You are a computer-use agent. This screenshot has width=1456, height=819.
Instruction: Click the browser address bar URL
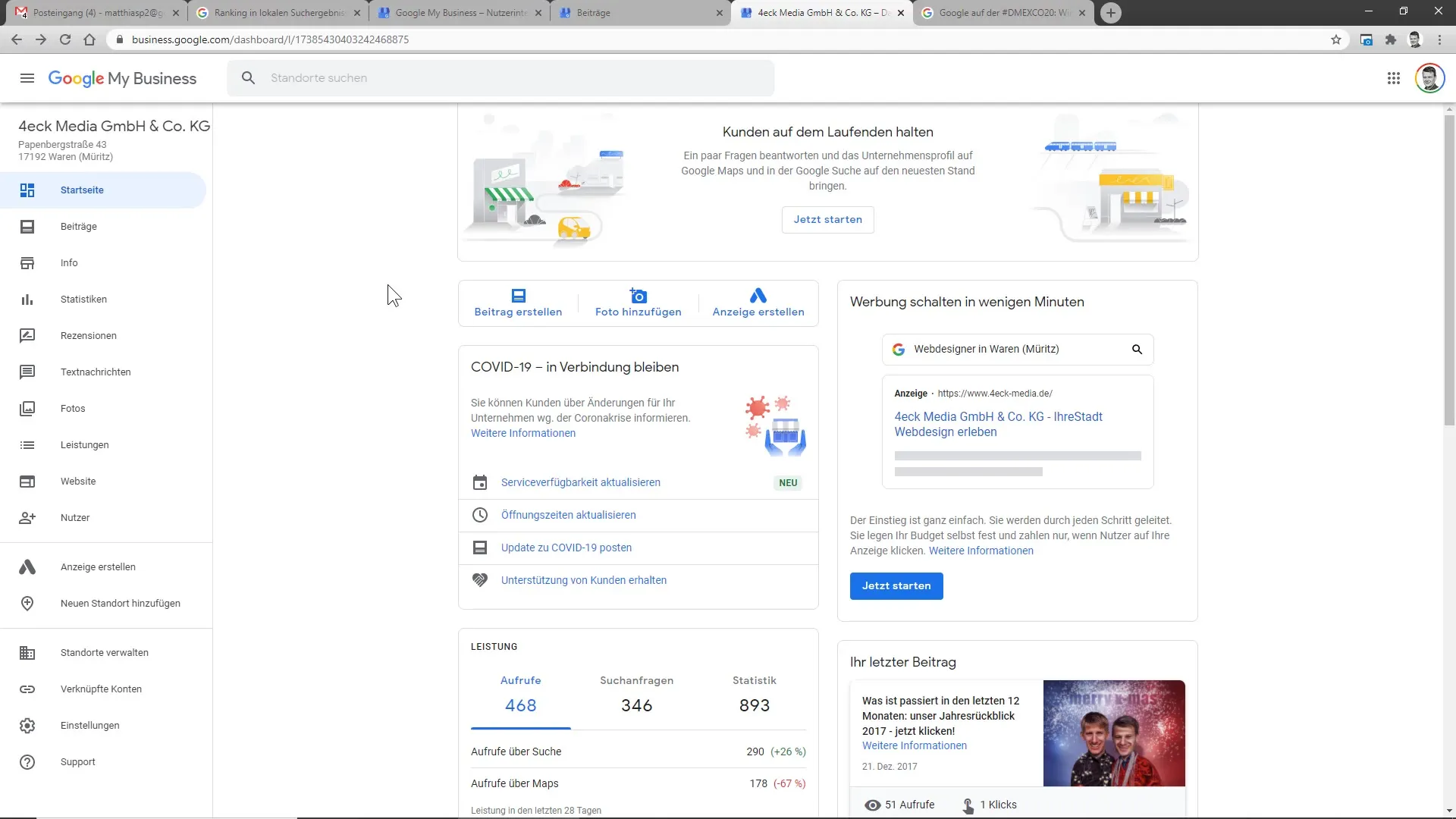(x=270, y=39)
